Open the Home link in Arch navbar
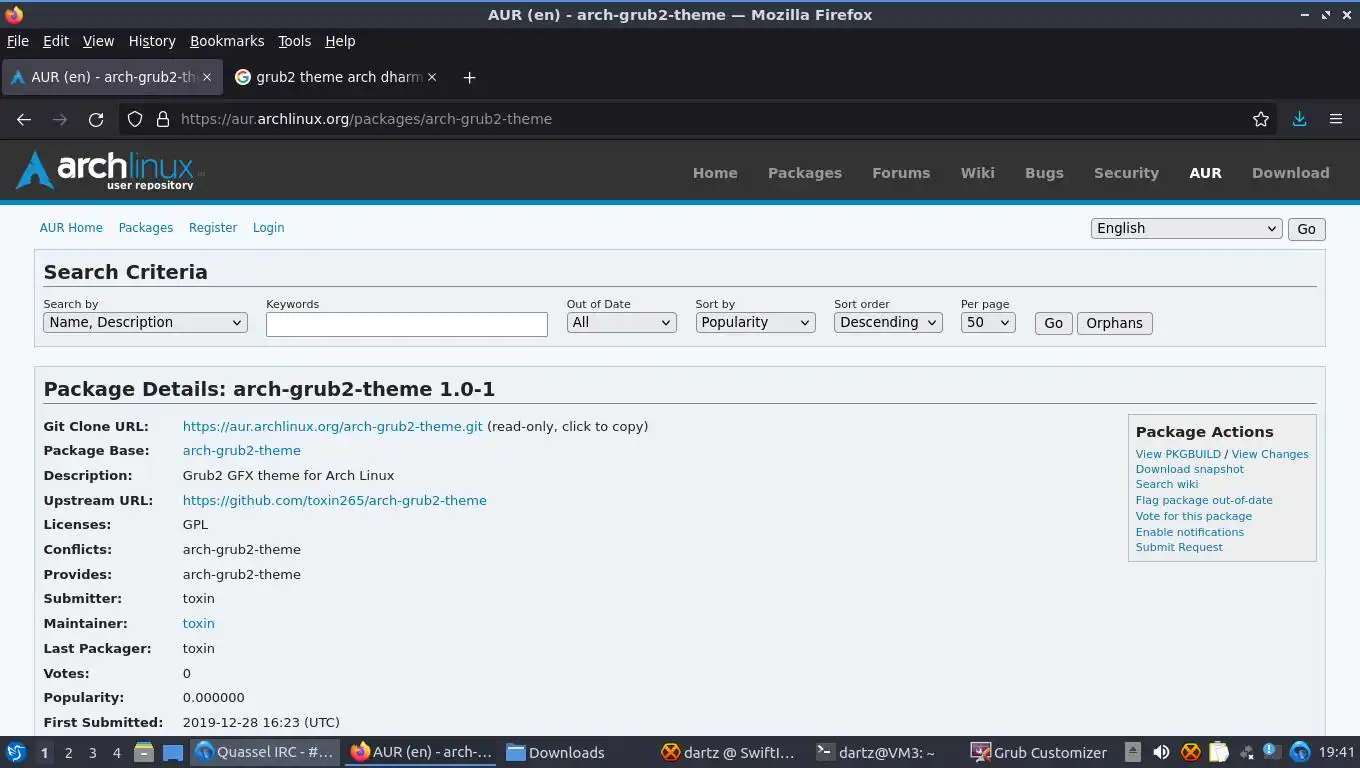The image size is (1360, 768). point(715,173)
